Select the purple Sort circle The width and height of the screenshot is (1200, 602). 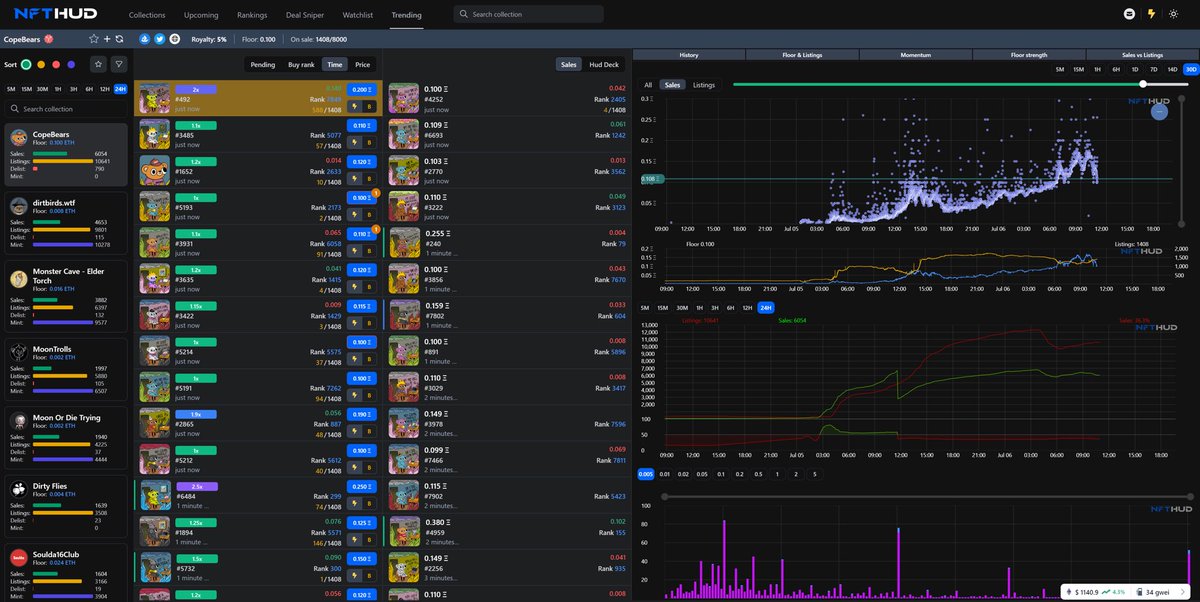71,64
